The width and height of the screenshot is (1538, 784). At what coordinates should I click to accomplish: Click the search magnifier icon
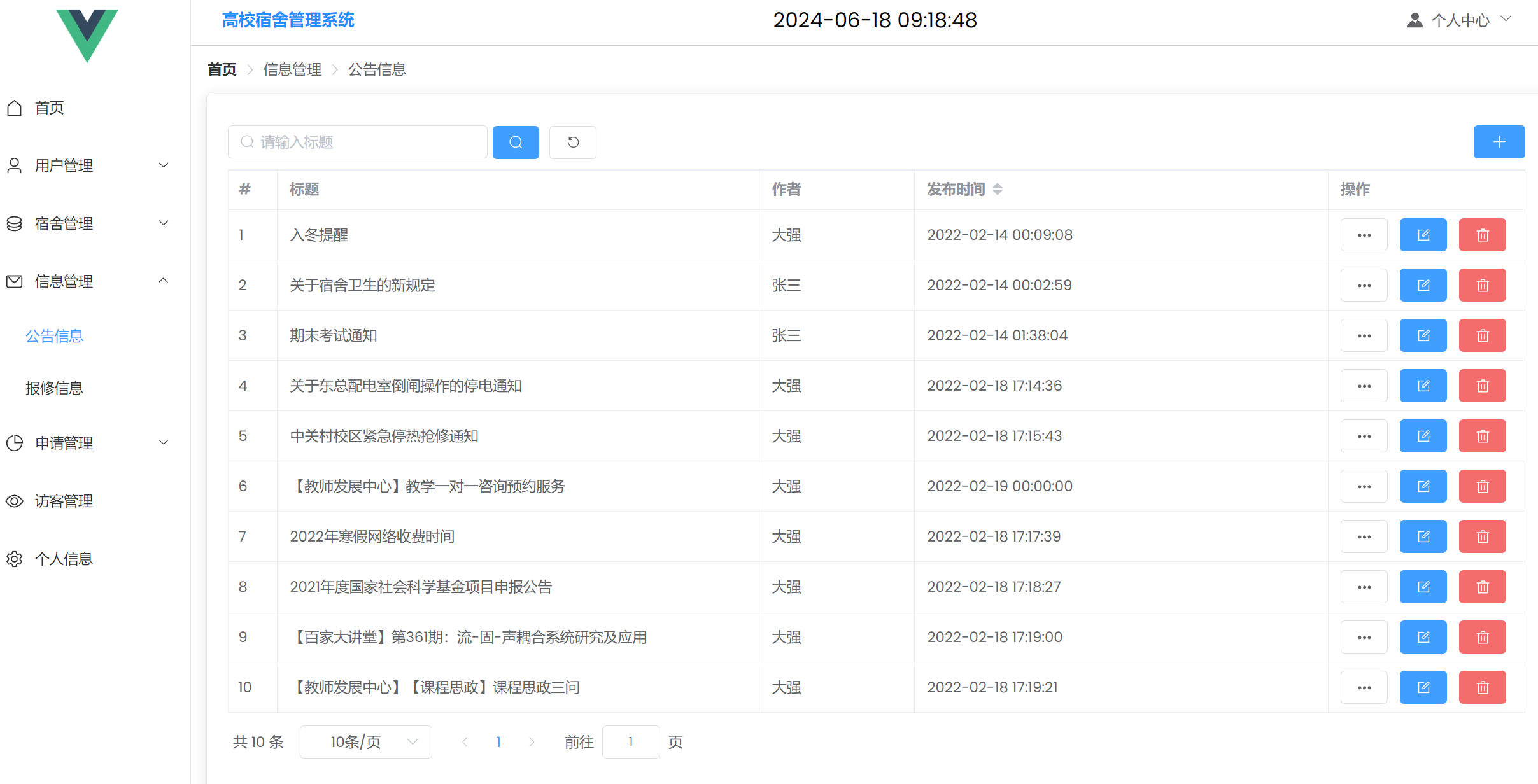coord(516,142)
